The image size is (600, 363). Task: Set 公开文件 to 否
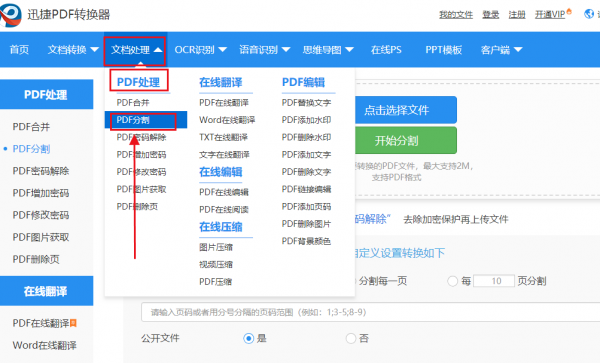pos(351,339)
